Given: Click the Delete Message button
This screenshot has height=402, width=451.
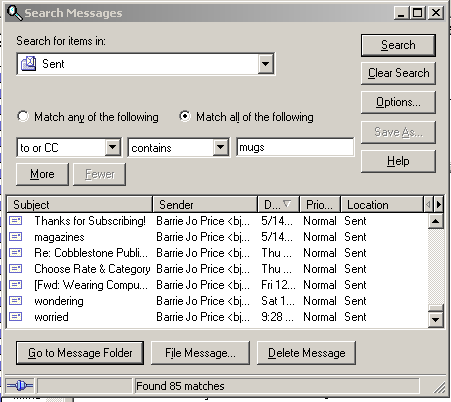Looking at the screenshot, I should [306, 353].
